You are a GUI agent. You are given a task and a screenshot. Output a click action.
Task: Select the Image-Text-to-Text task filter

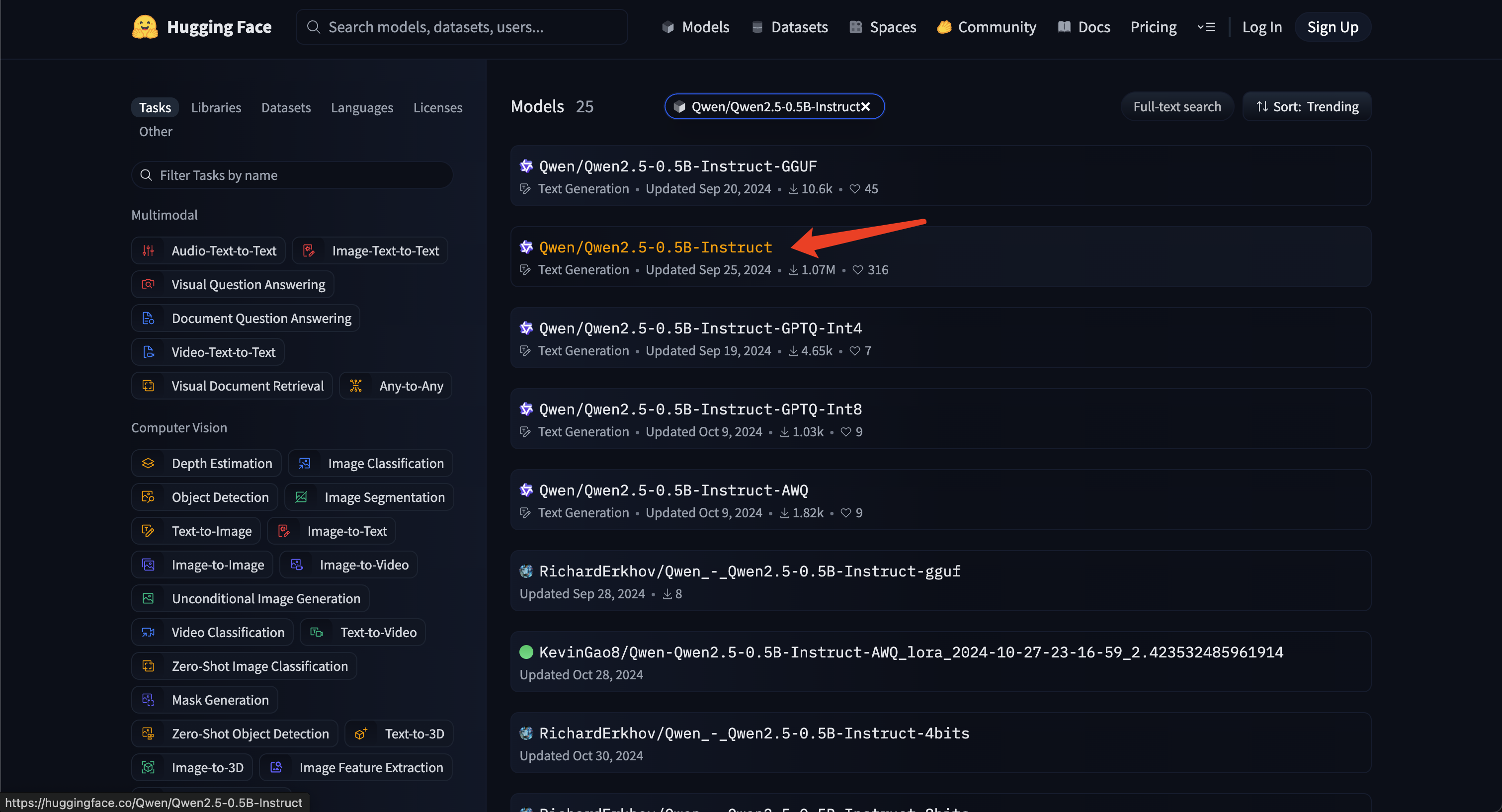(370, 250)
